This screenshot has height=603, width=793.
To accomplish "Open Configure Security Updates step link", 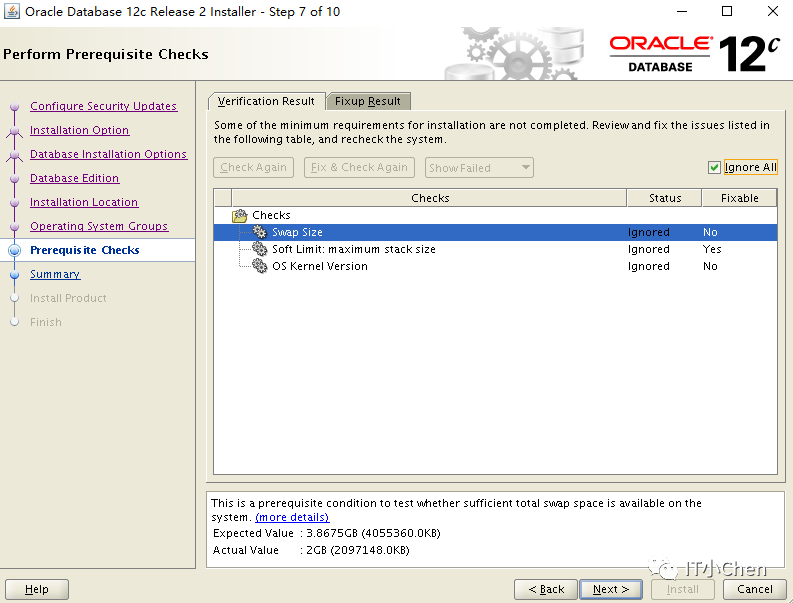I will pos(103,106).
